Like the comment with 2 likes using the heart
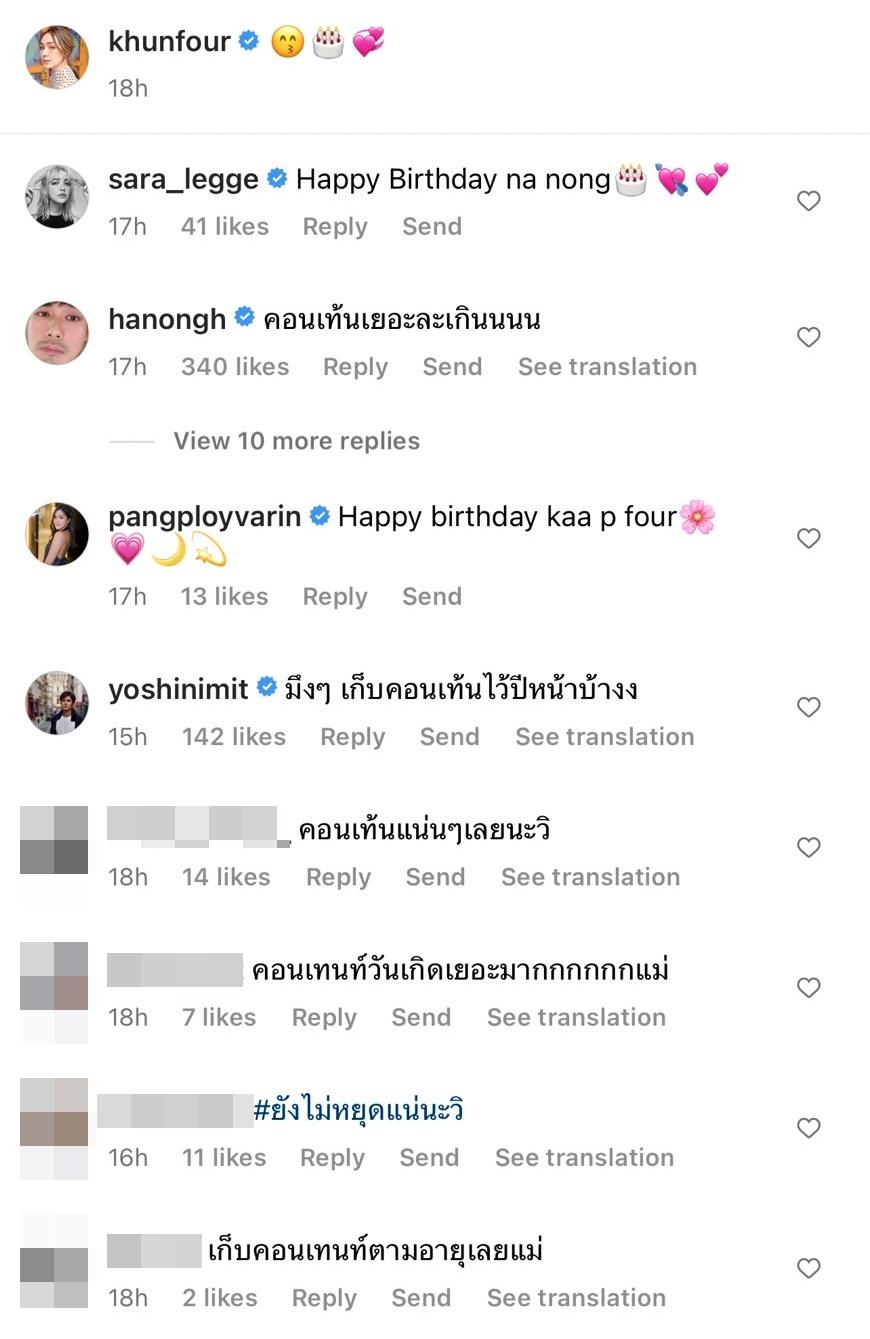This screenshot has height=1339, width=870. point(808,1268)
